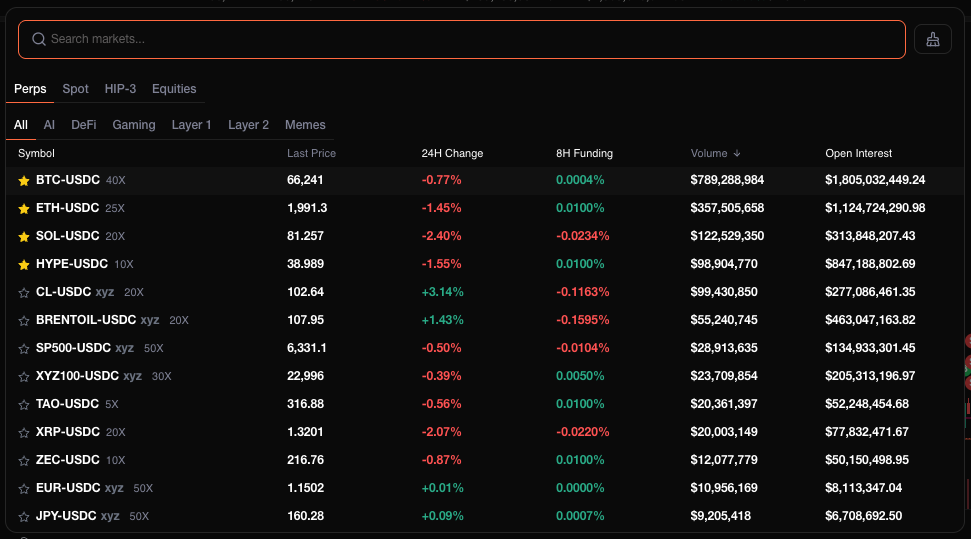Add XRP-USDC to favorites via its star
Viewport: 971px width, 539px height.
(x=24, y=432)
